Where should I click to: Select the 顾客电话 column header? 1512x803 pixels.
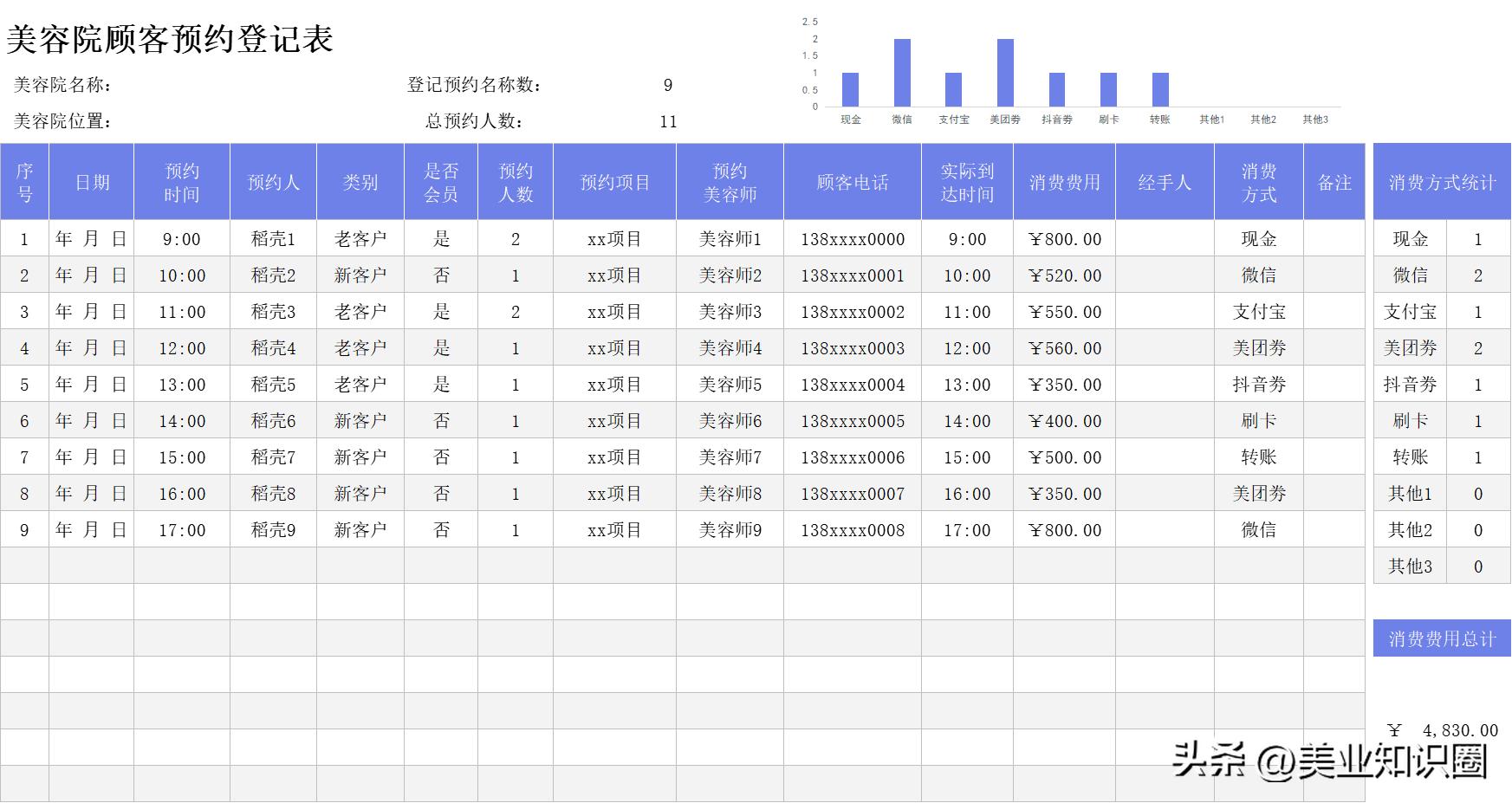[852, 182]
